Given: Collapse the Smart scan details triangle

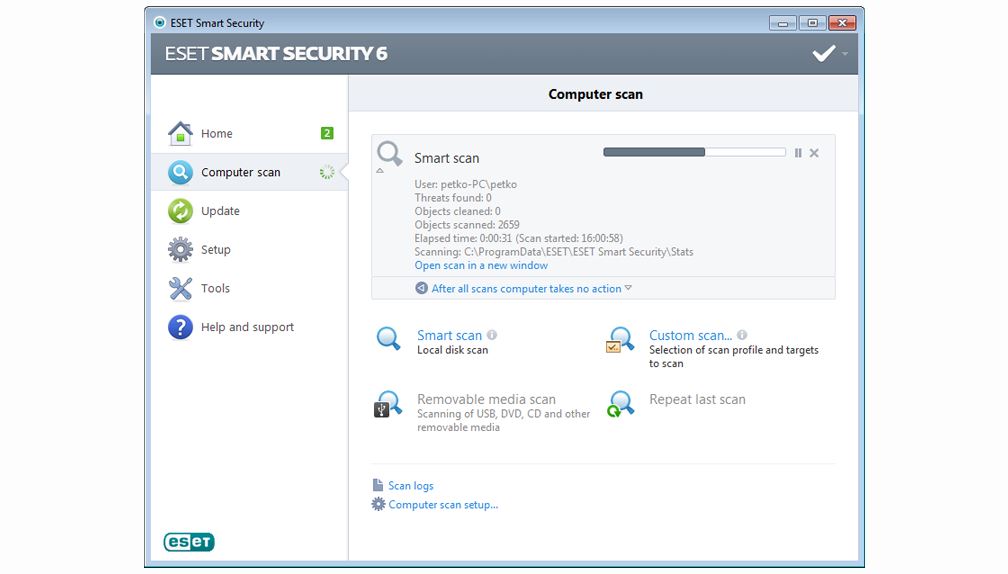Looking at the screenshot, I should tap(380, 171).
